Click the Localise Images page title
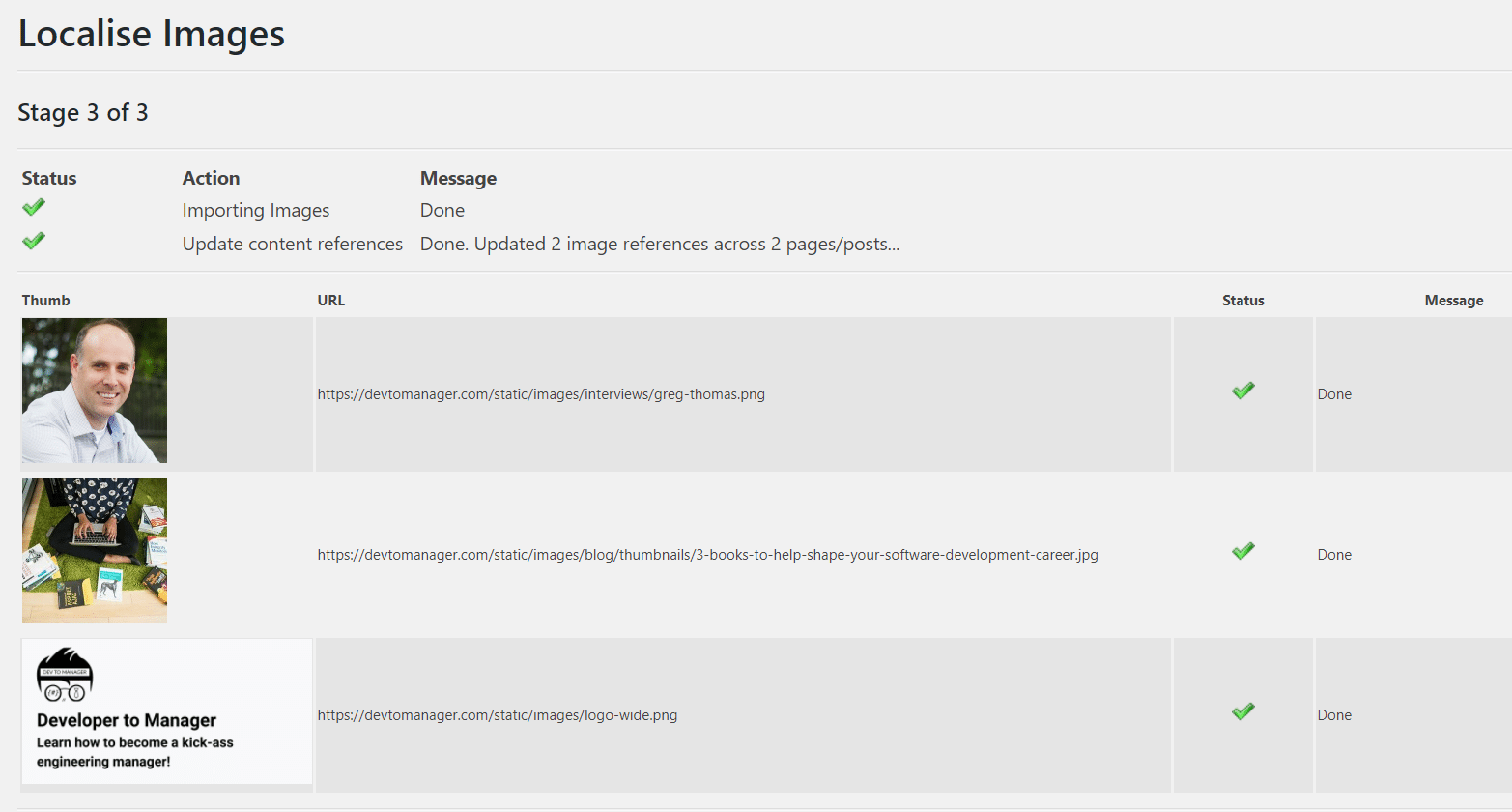Image resolution: width=1512 pixels, height=812 pixels. pyautogui.click(x=151, y=34)
